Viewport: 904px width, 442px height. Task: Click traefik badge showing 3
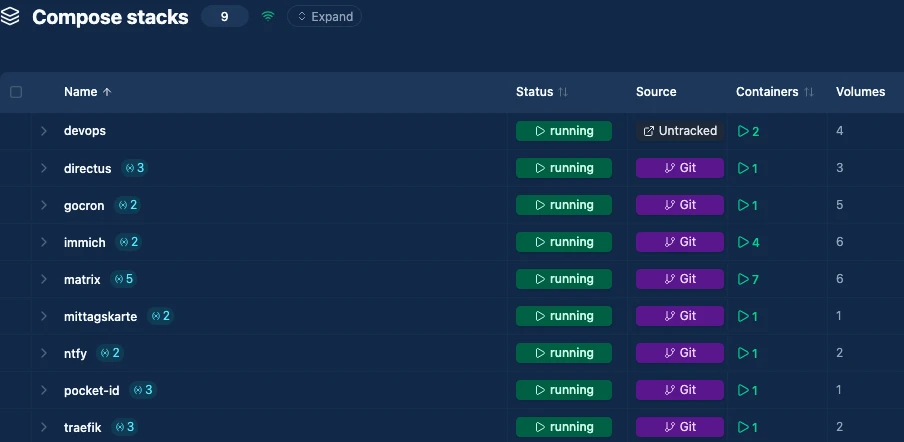[125, 427]
